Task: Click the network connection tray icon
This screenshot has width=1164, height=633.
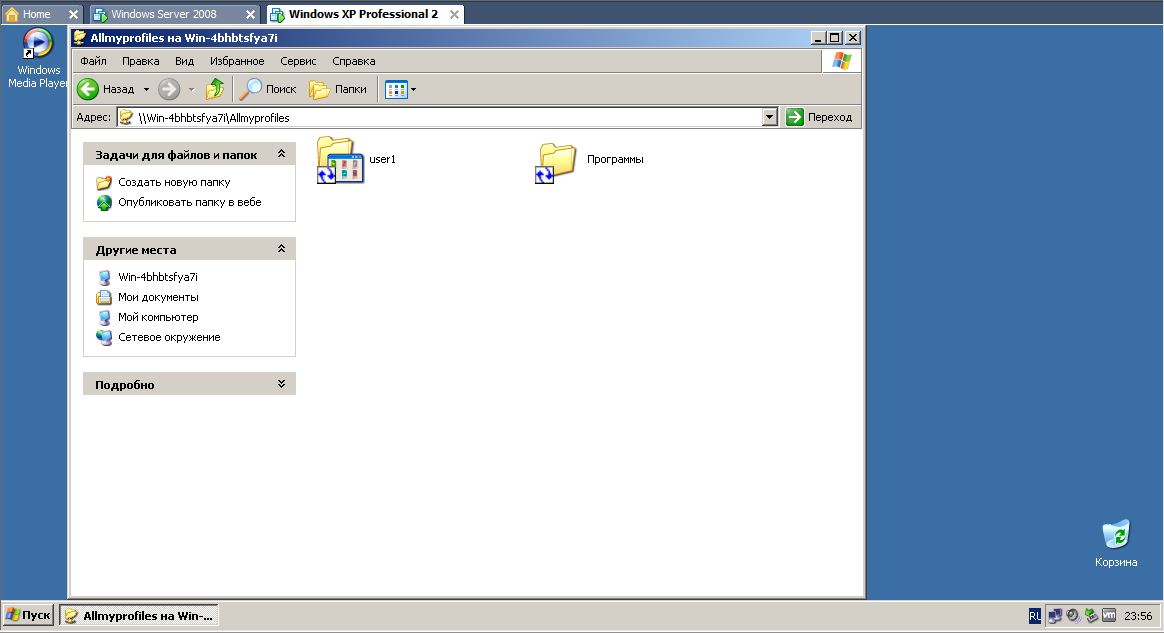Action: point(1054,615)
